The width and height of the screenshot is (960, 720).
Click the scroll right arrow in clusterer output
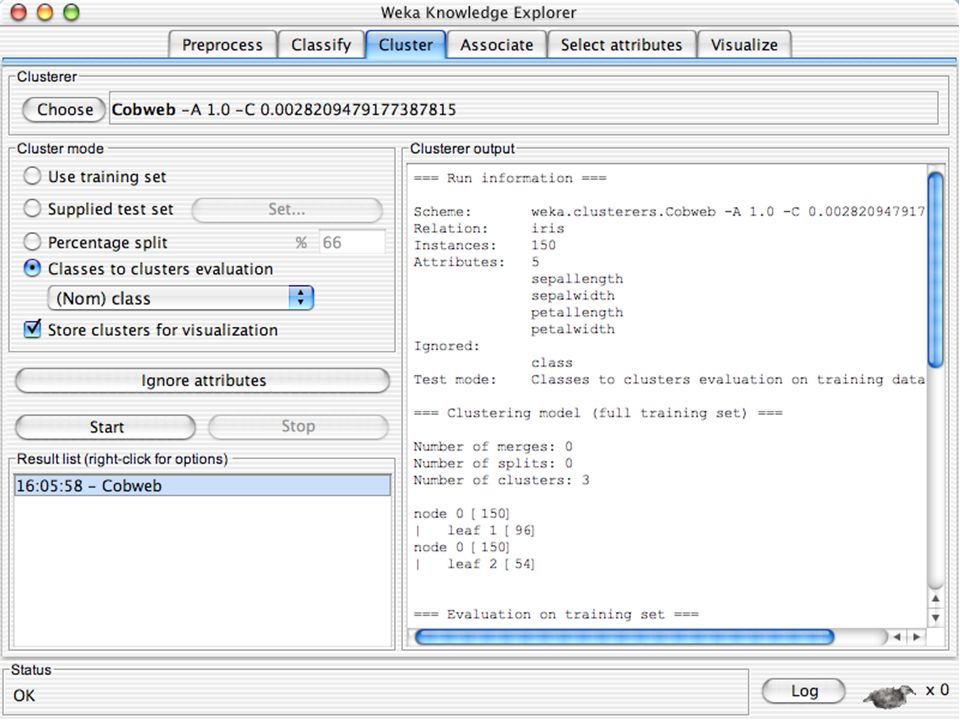[x=917, y=637]
